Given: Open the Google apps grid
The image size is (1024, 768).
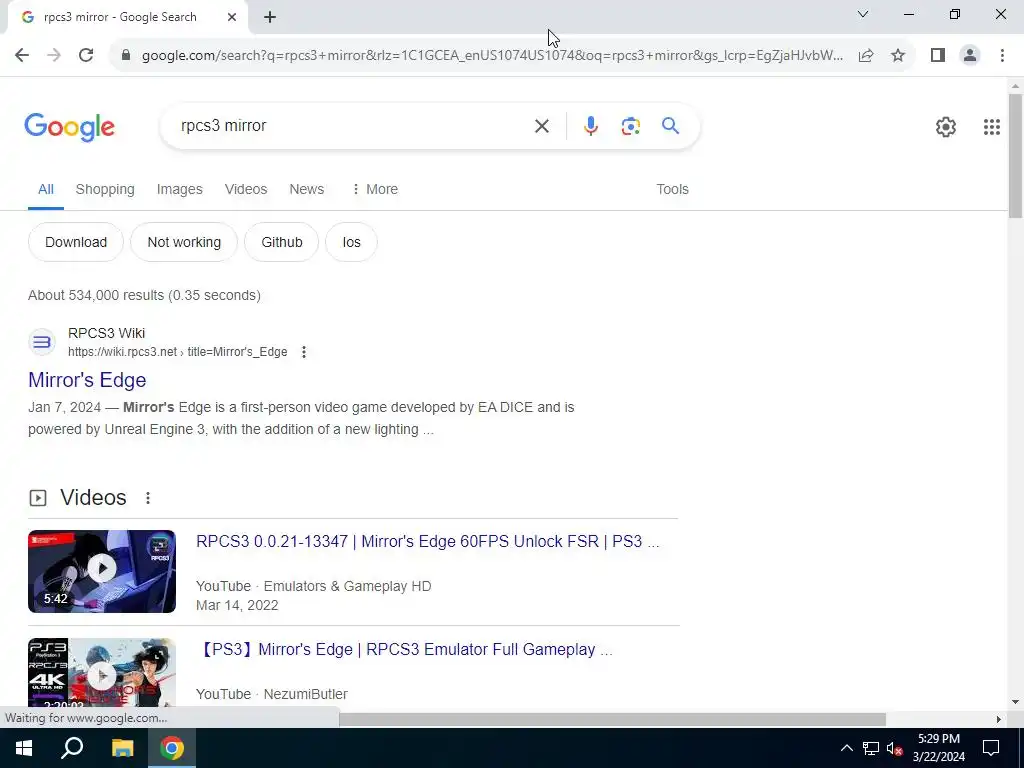Looking at the screenshot, I should (991, 127).
